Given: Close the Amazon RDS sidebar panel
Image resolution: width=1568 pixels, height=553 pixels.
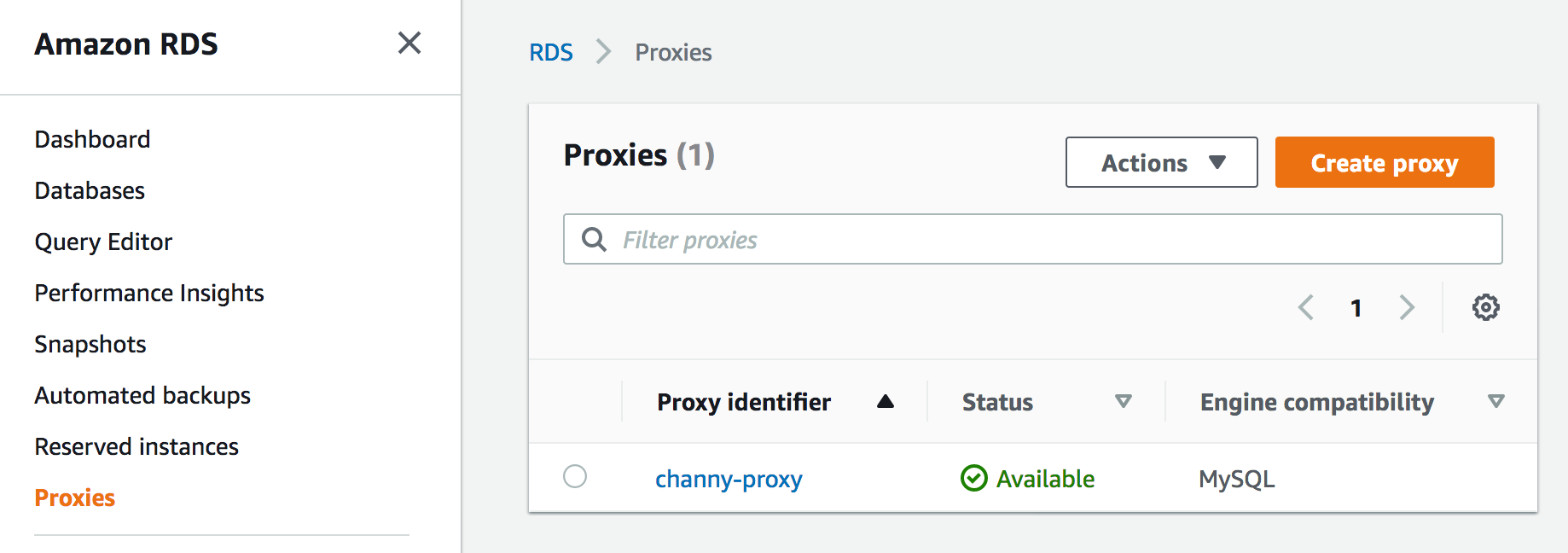Looking at the screenshot, I should 409,43.
